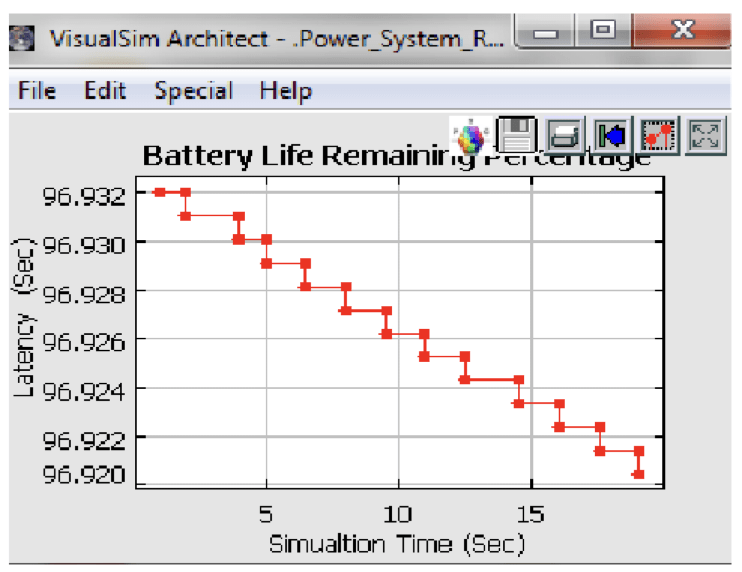Close the VisualSim Architect window
Screen dimensions: 742x572
point(683,33)
